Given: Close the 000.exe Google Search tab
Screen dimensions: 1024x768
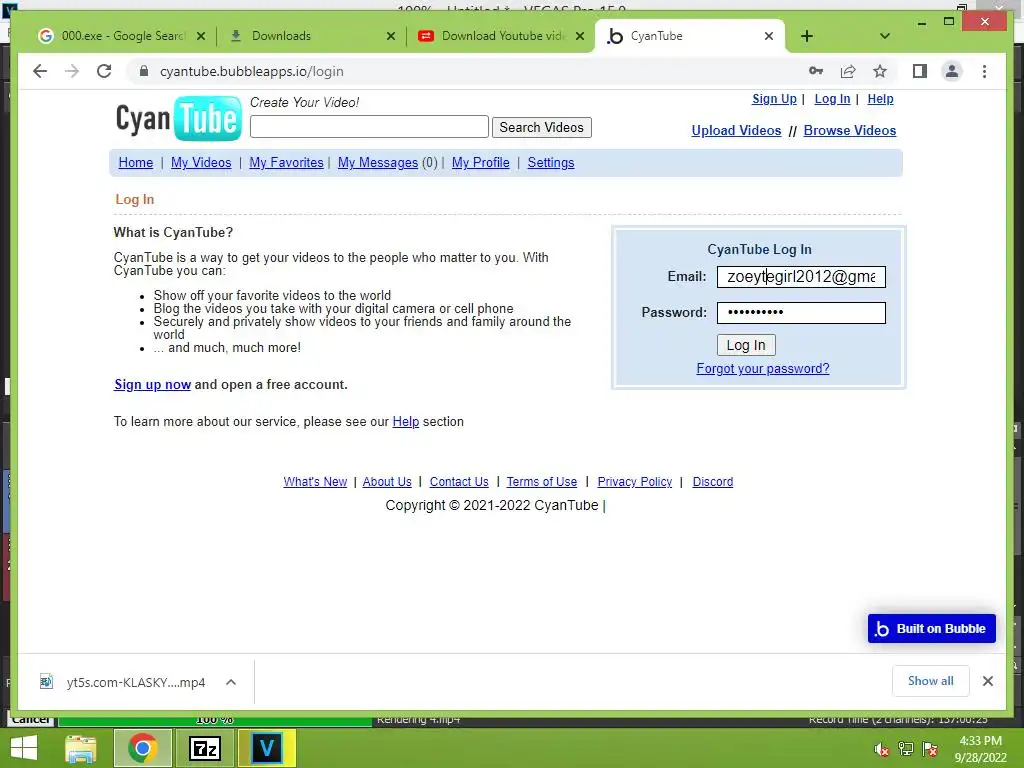Looking at the screenshot, I should point(201,36).
